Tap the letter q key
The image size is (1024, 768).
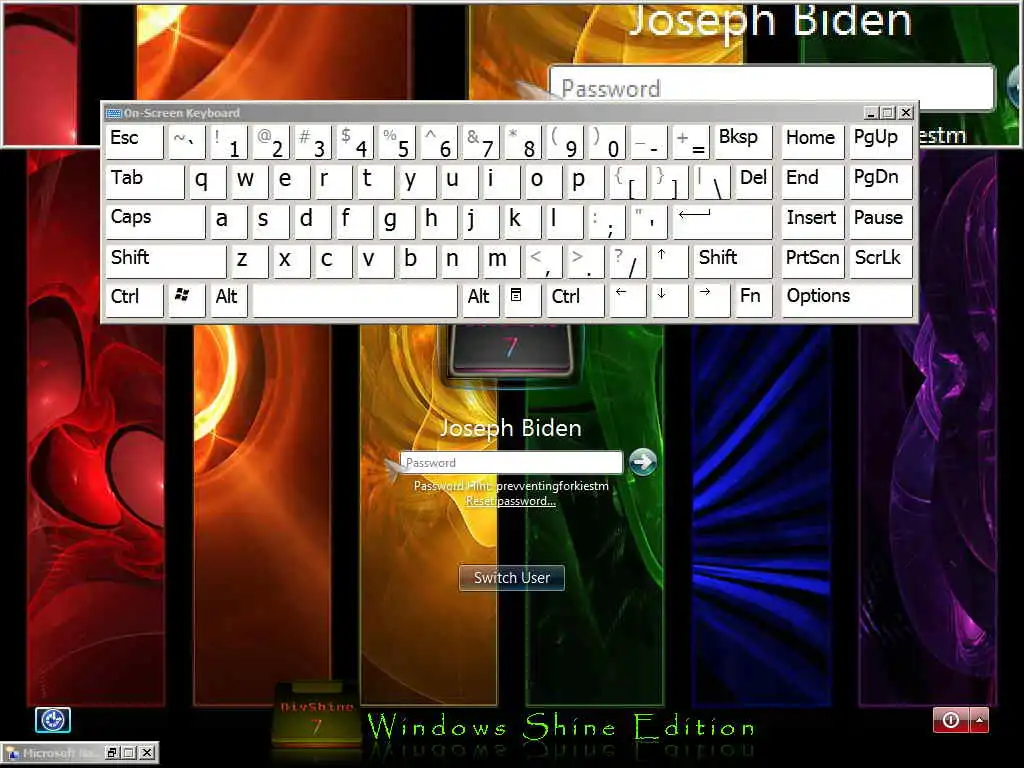[208, 181]
